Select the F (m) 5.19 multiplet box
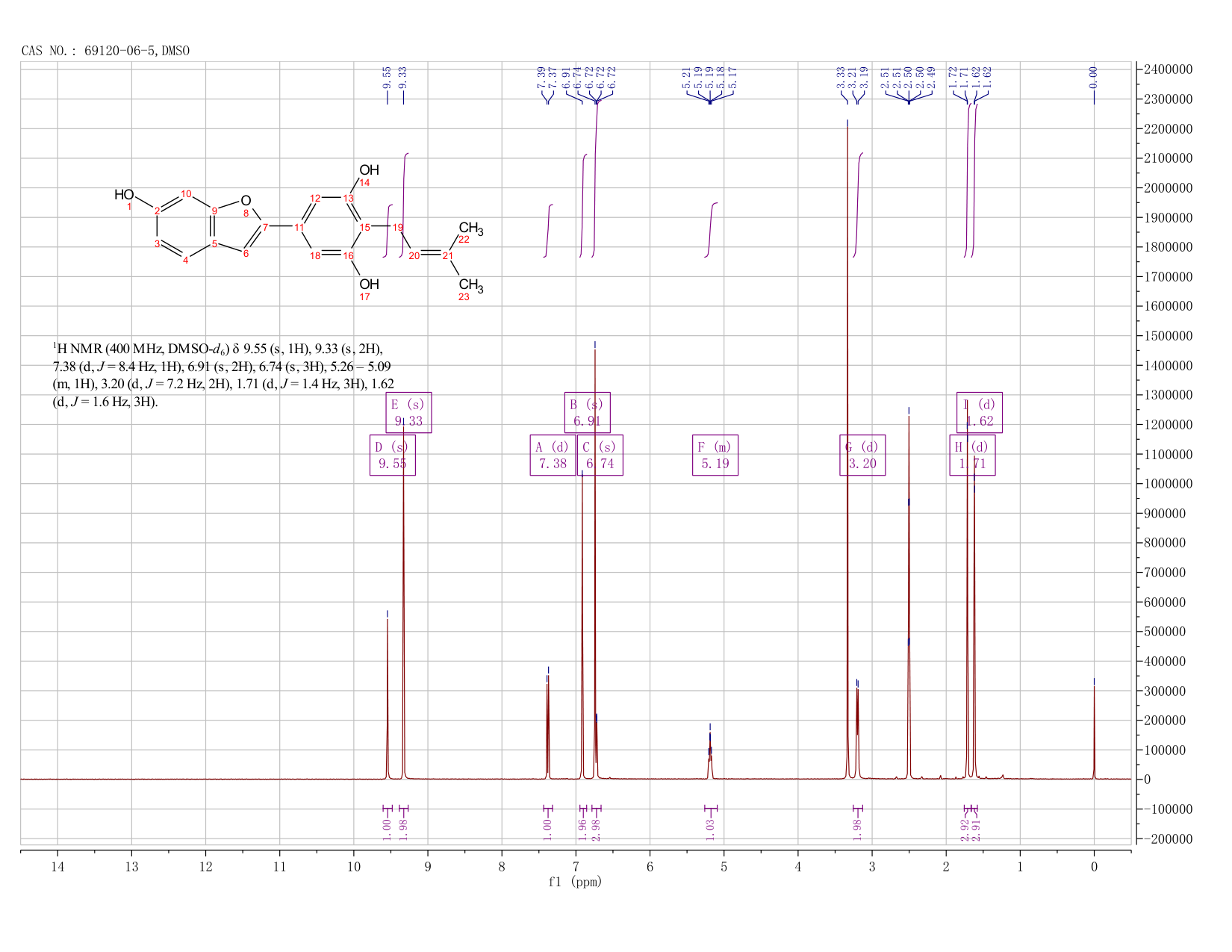Viewport: 1232px width, 952px height. click(715, 455)
